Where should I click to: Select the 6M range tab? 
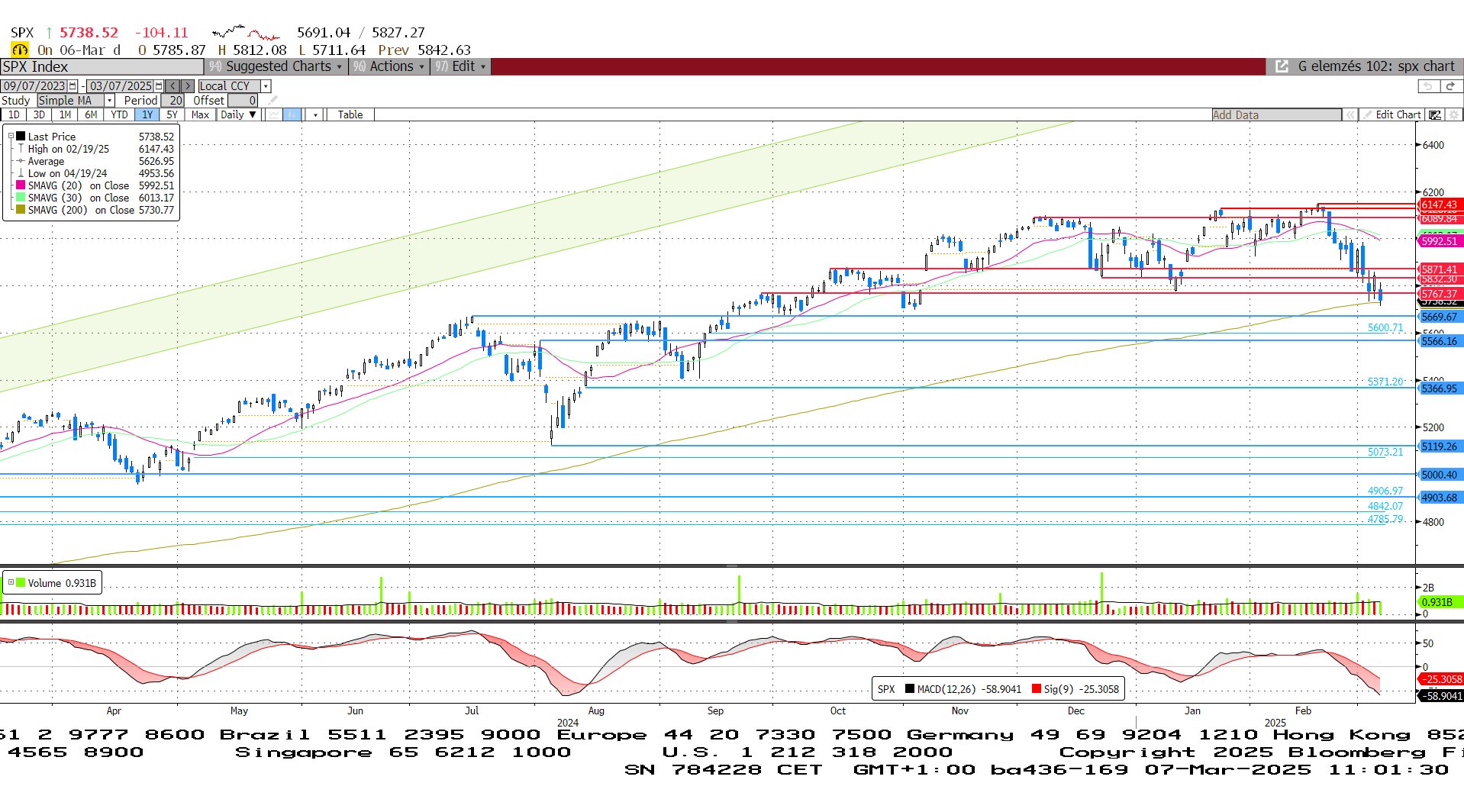click(91, 114)
